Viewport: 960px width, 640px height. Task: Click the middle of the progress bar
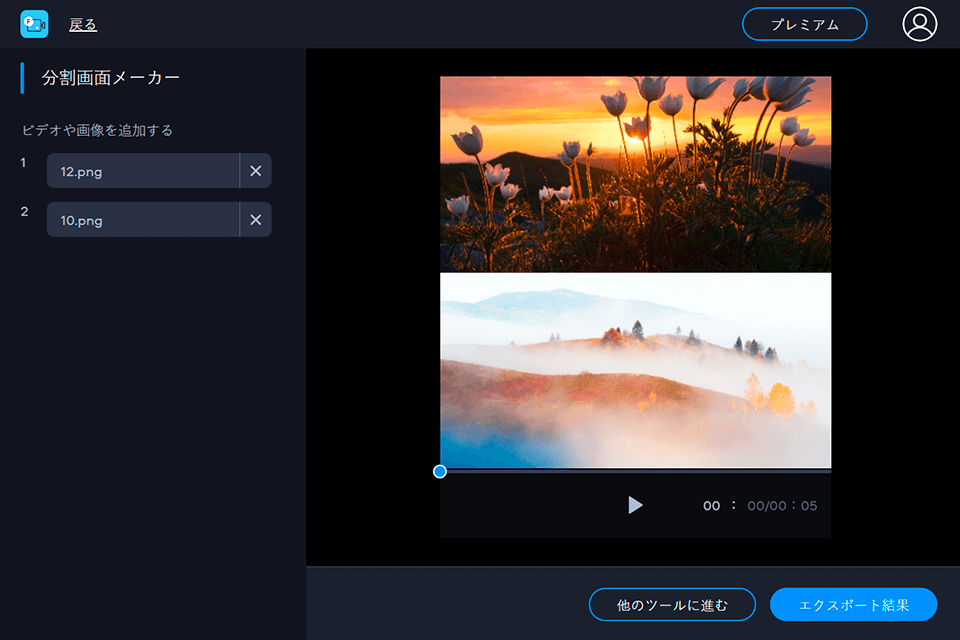(x=635, y=471)
